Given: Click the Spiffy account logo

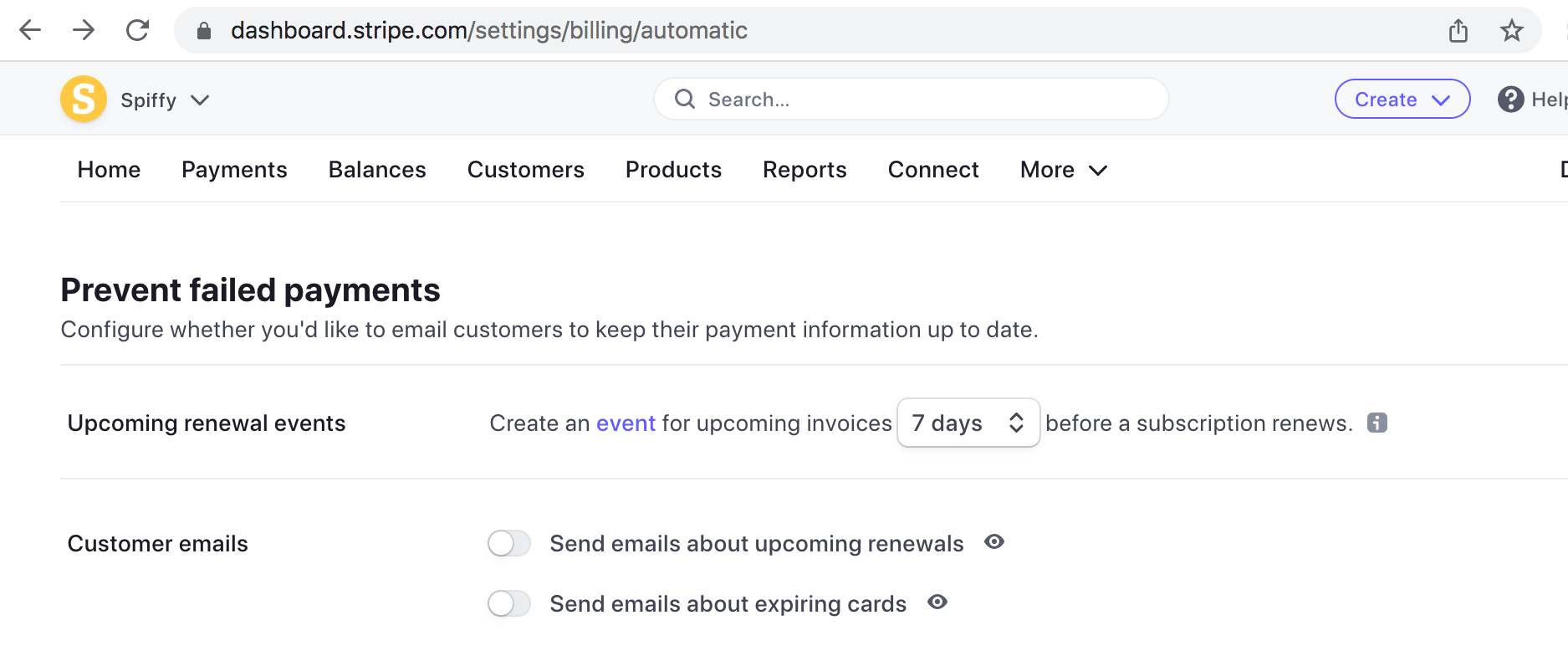Looking at the screenshot, I should (x=84, y=99).
